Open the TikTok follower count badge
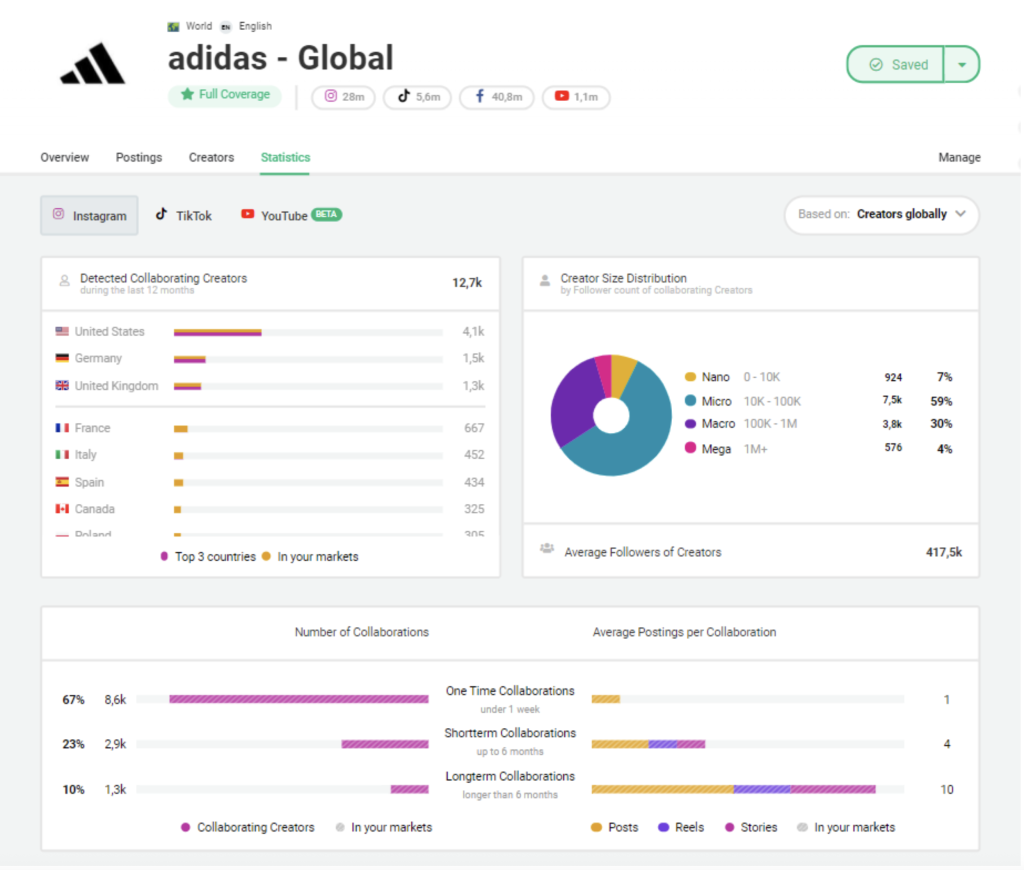The width and height of the screenshot is (1024, 870). click(417, 97)
